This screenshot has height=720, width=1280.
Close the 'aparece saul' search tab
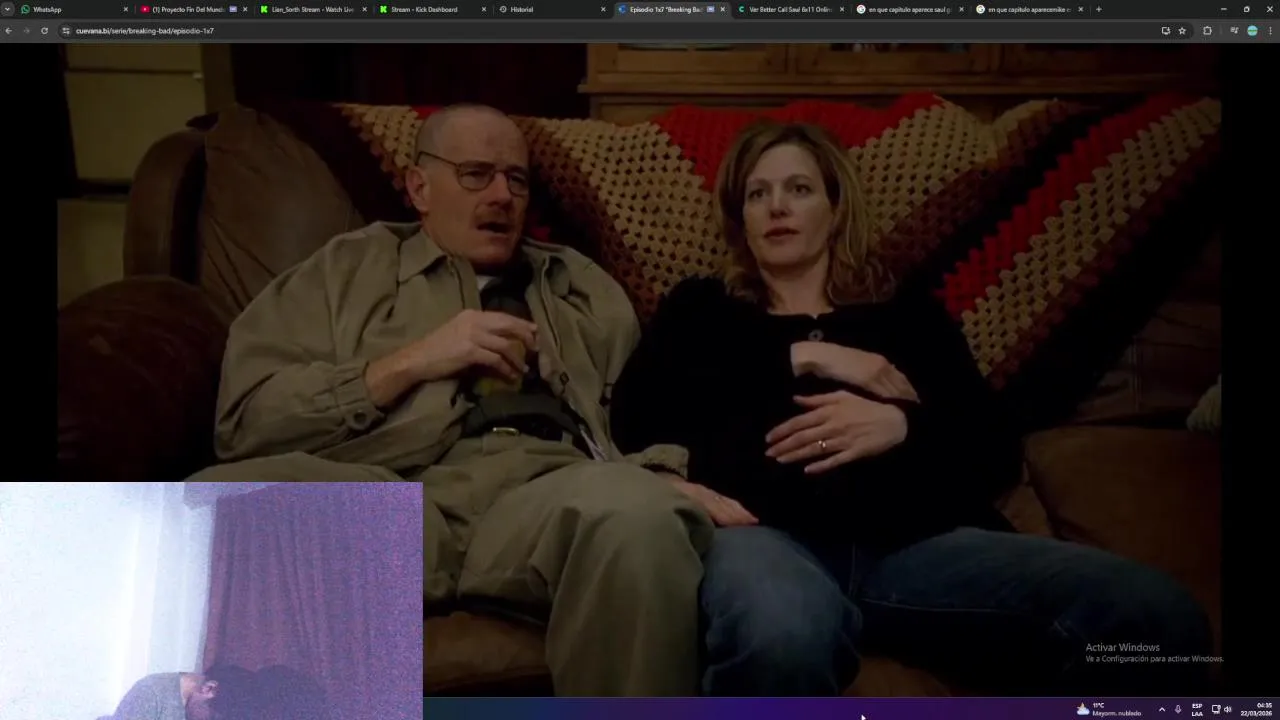961,9
